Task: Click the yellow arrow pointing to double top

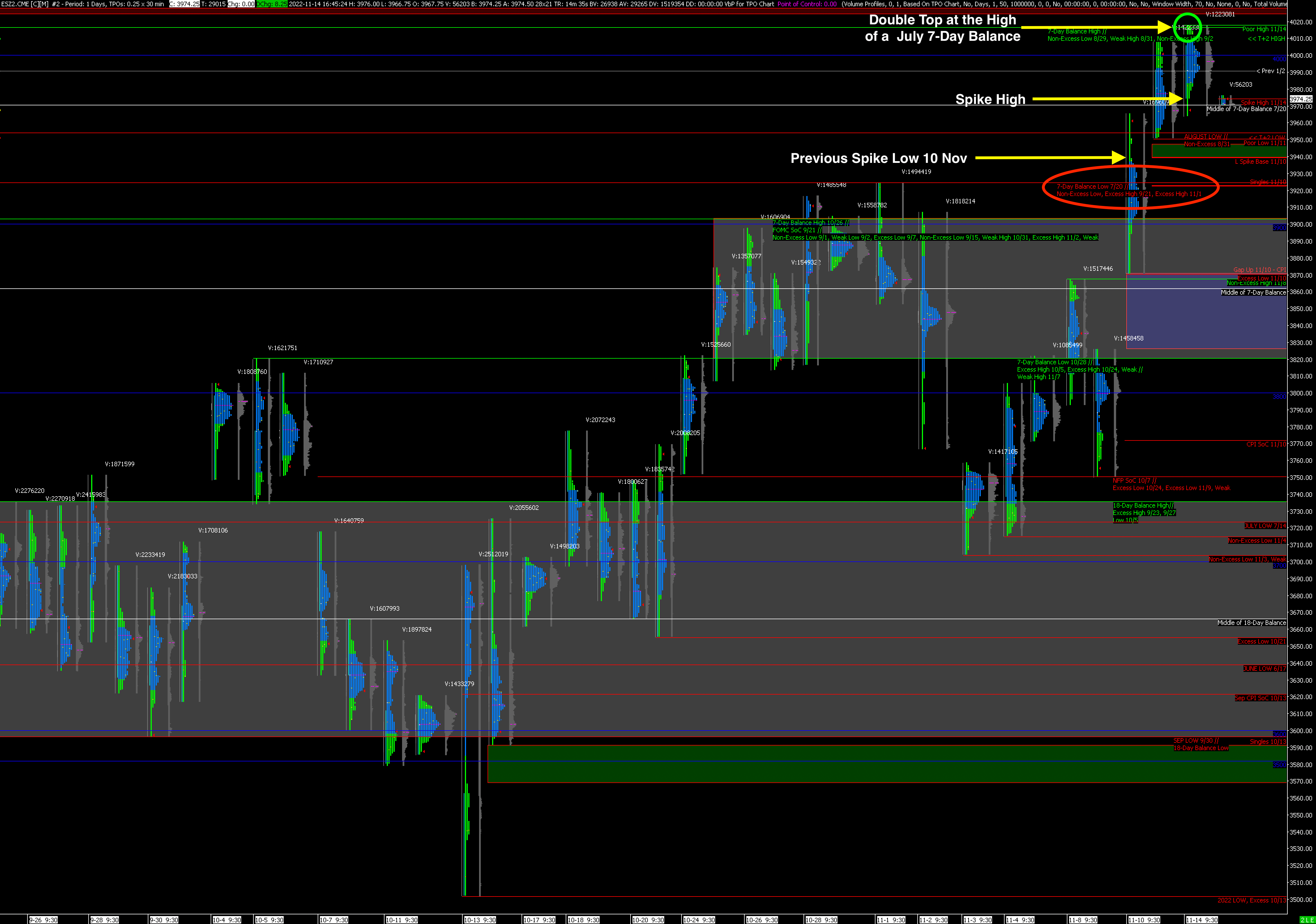Action: coord(1096,27)
